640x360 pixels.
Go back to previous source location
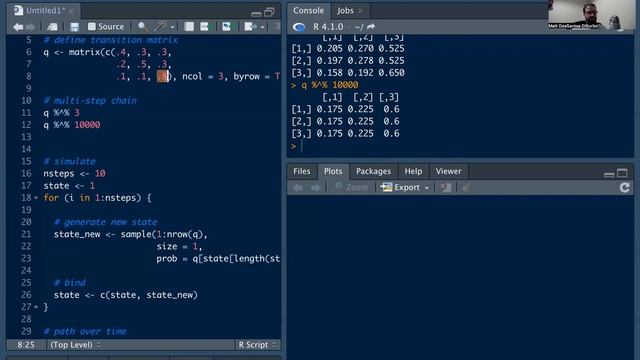(x=18, y=27)
